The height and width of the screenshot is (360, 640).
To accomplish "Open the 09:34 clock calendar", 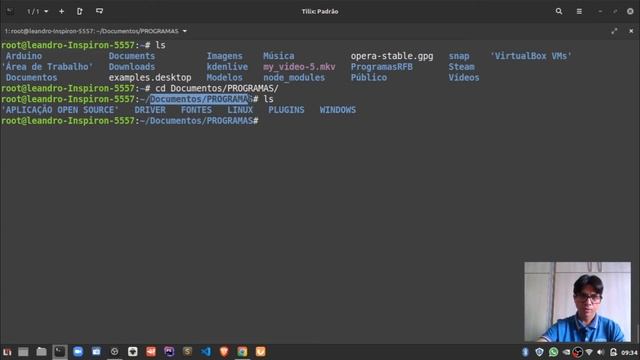I will 629,352.
